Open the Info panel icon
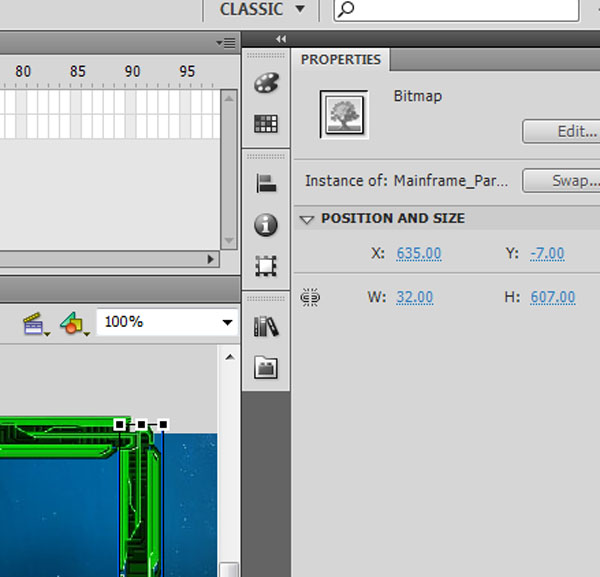This screenshot has height=577, width=600. point(266,224)
